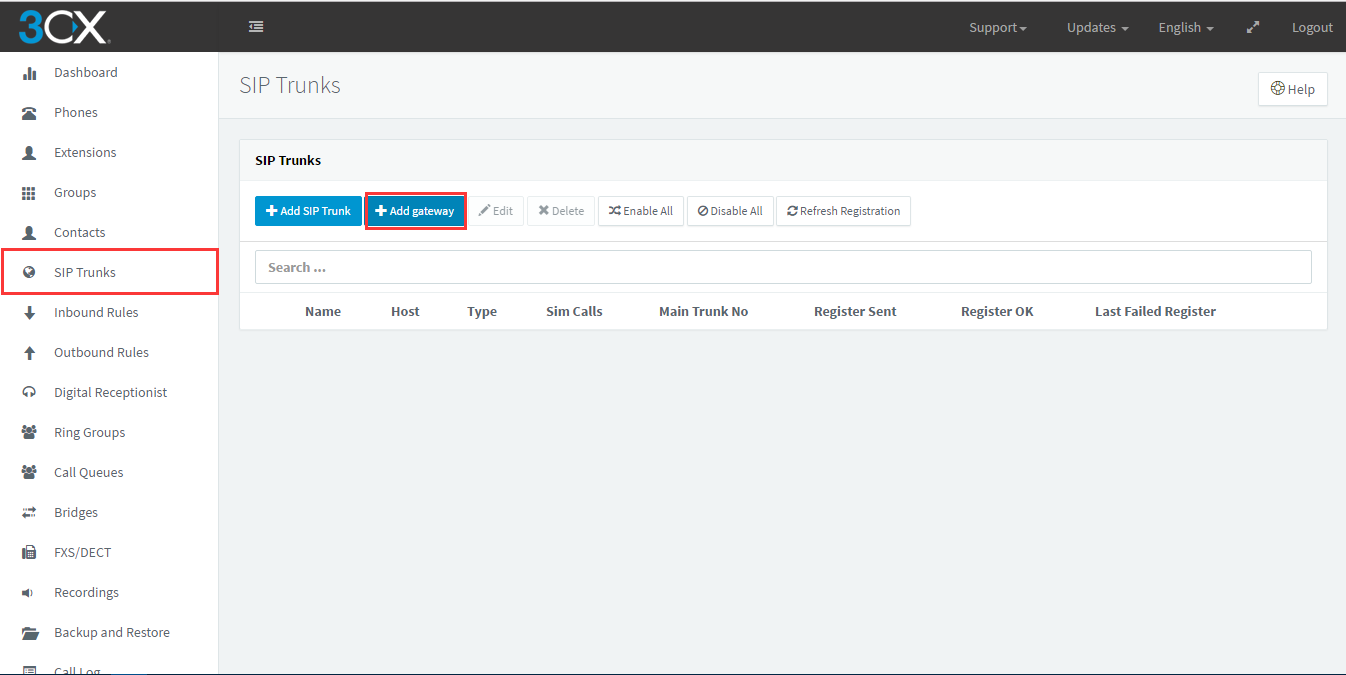
Task: Click the Bridges exchange arrows icon
Action: 29,513
